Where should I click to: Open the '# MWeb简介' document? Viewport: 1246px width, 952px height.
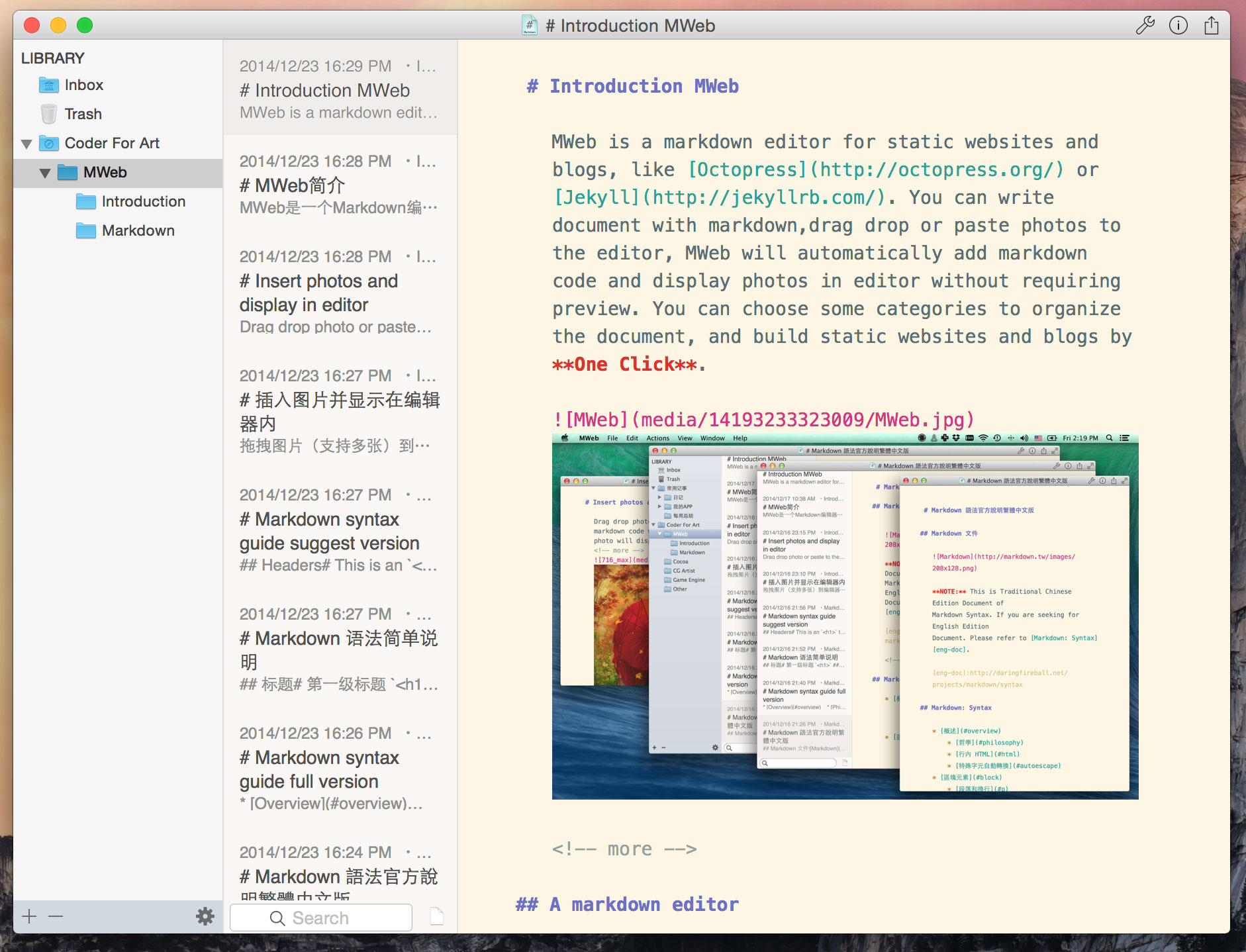point(340,184)
